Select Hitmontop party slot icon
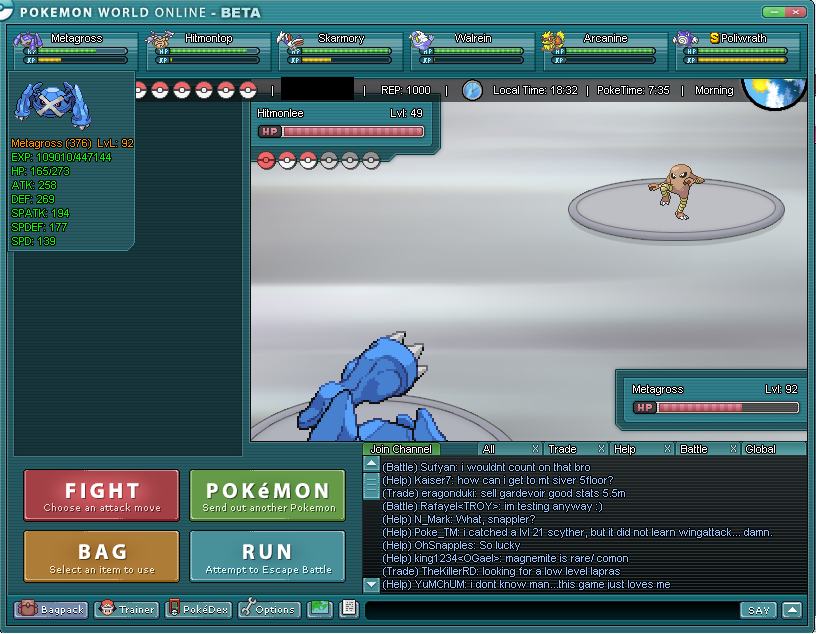 pyautogui.click(x=159, y=42)
